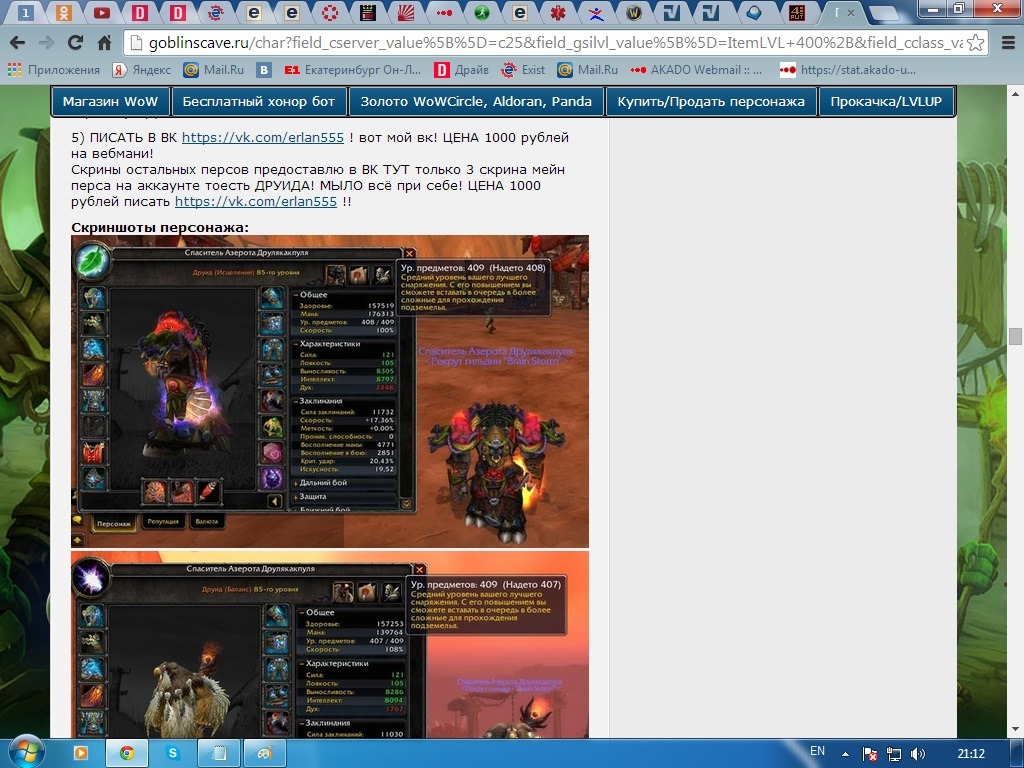Switch to the World of Warcraft tab
This screenshot has width=1024, height=768.
[633, 12]
